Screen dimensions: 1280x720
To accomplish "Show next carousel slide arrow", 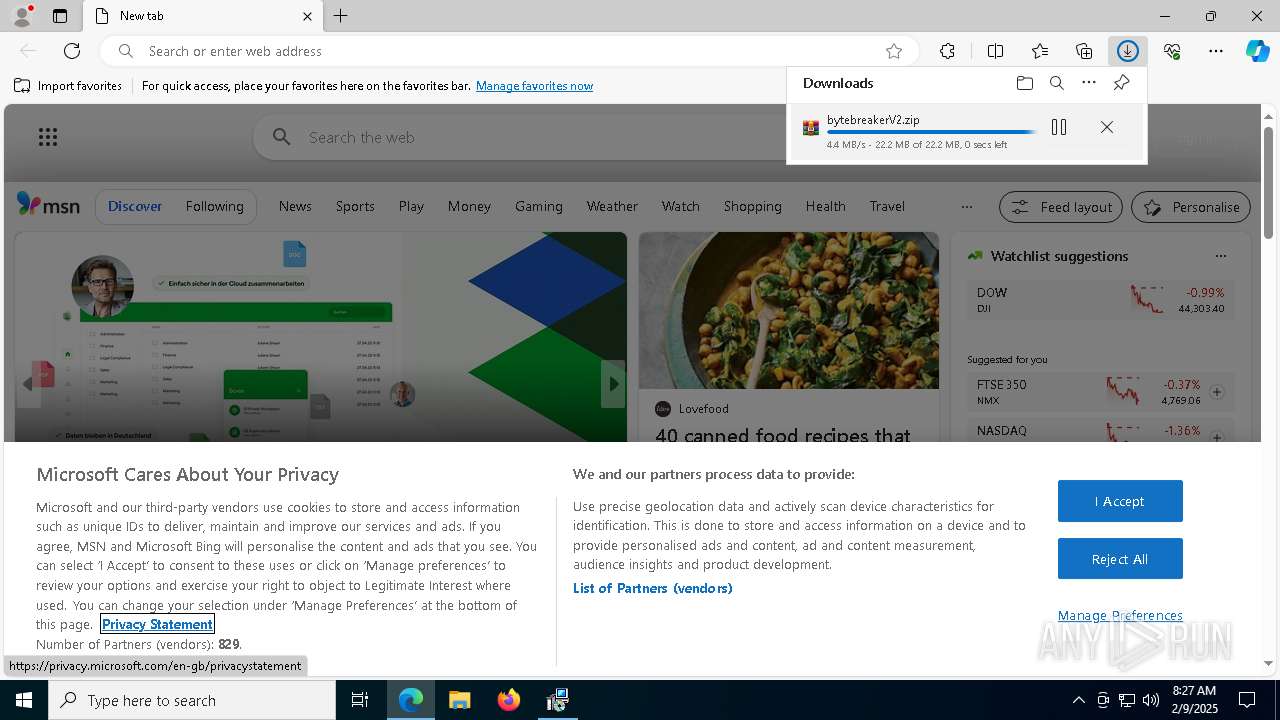I will click(613, 384).
